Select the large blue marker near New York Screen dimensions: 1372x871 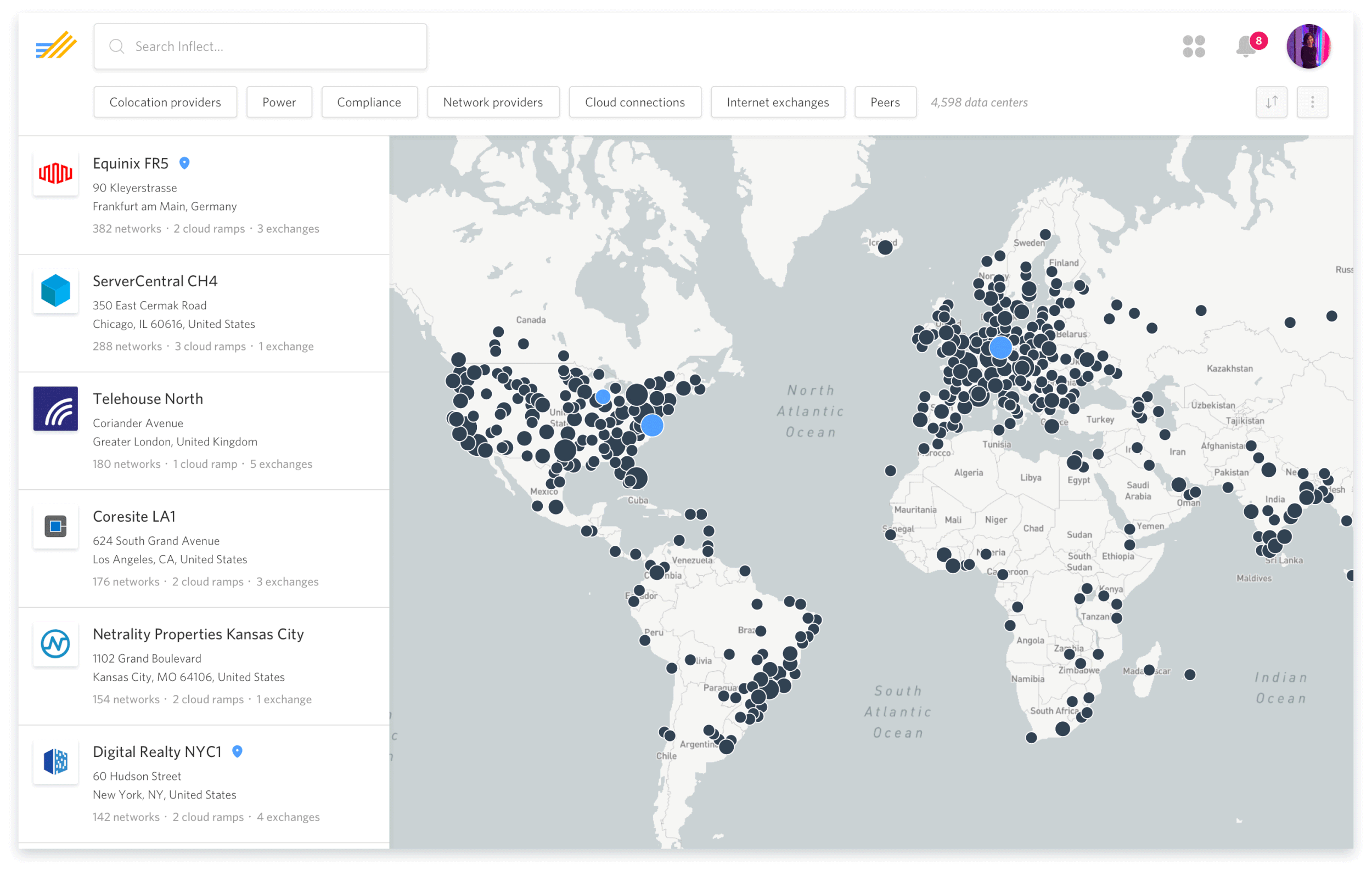point(652,425)
